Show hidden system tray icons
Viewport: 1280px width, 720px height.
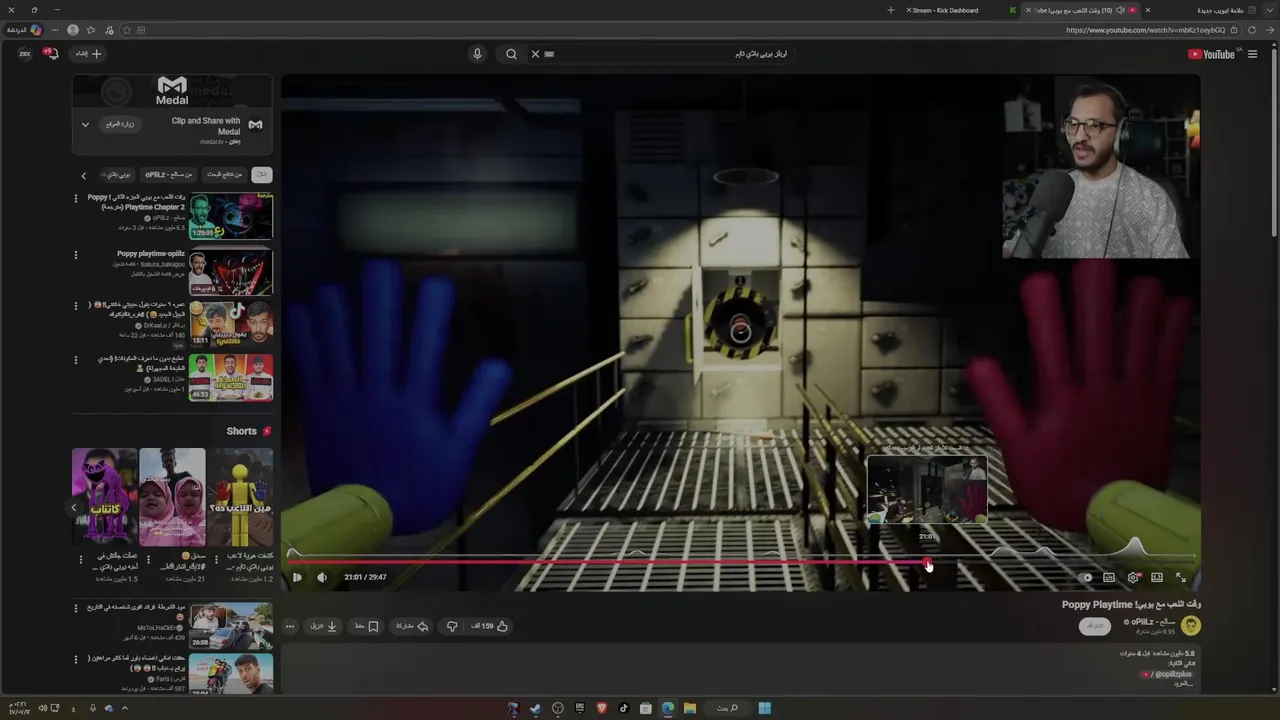point(125,708)
